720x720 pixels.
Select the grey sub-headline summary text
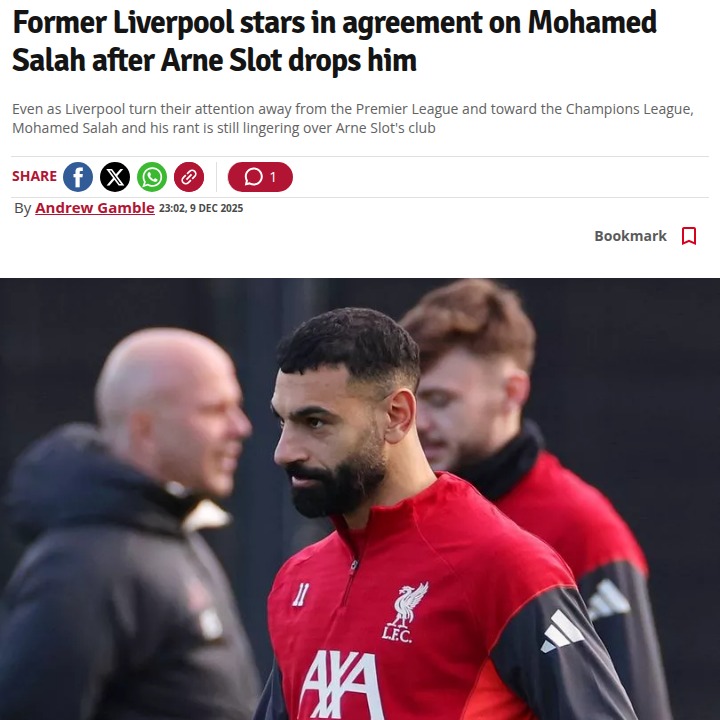[353, 118]
